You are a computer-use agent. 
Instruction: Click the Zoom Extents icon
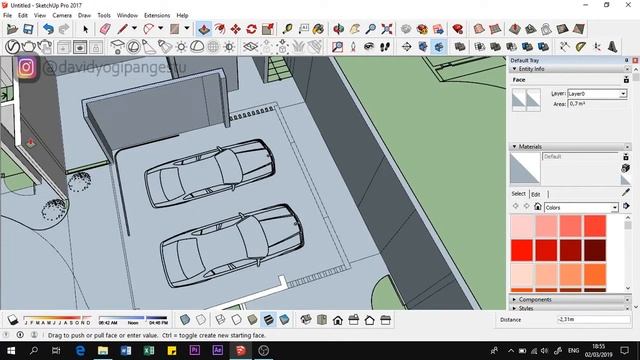(387, 29)
